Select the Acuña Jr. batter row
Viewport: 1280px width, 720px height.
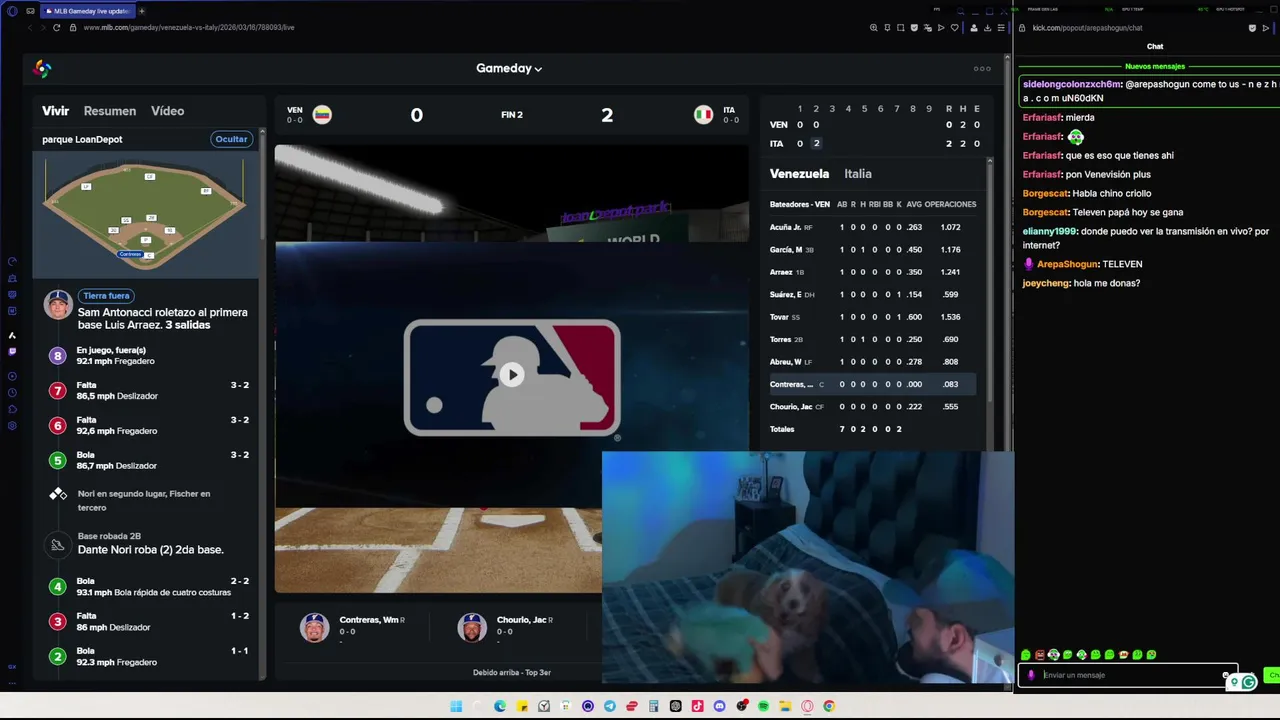pos(872,227)
